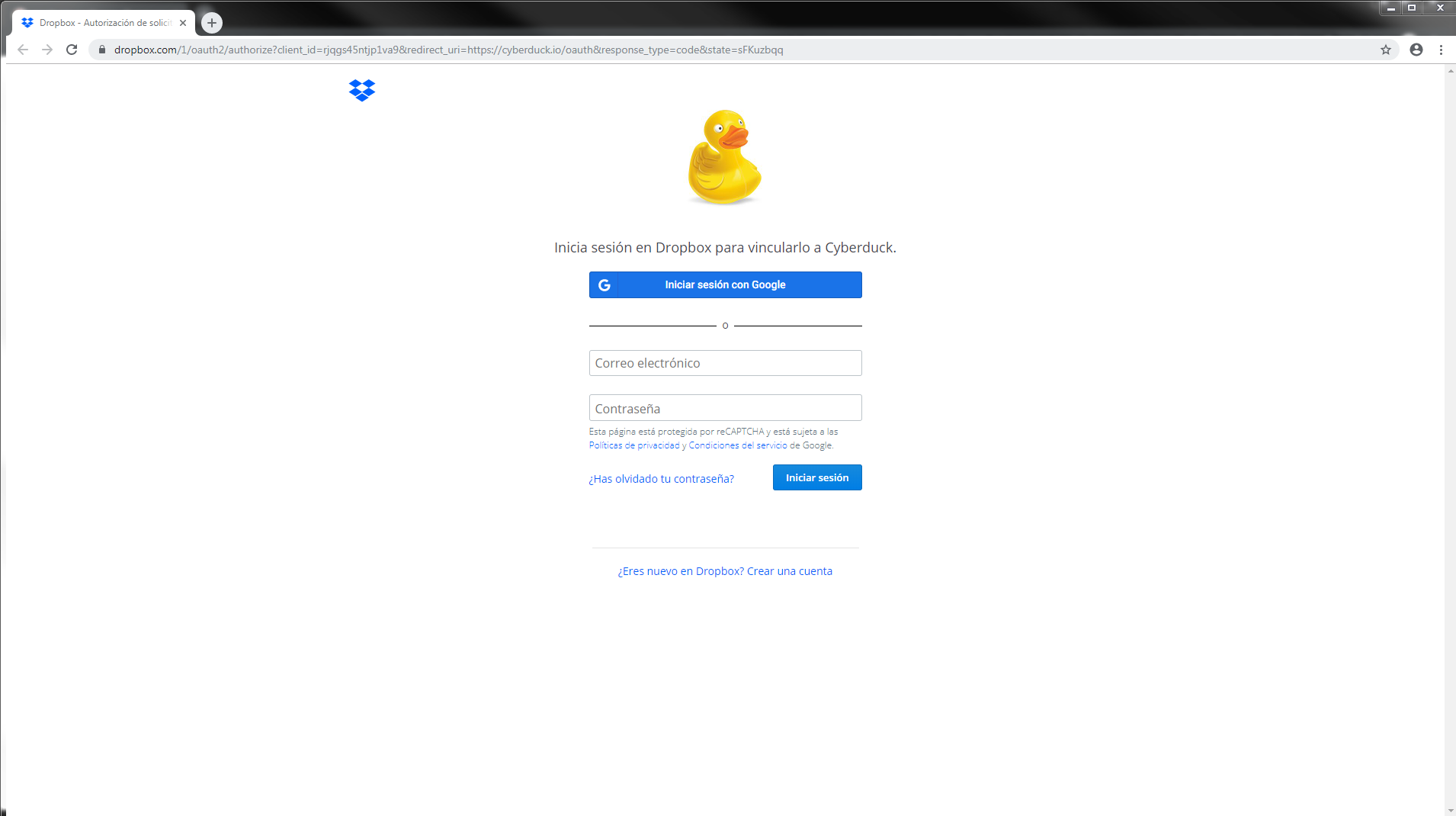Screen dimensions: 1456x816
Task: Click the browser back arrow
Action: tap(23, 50)
